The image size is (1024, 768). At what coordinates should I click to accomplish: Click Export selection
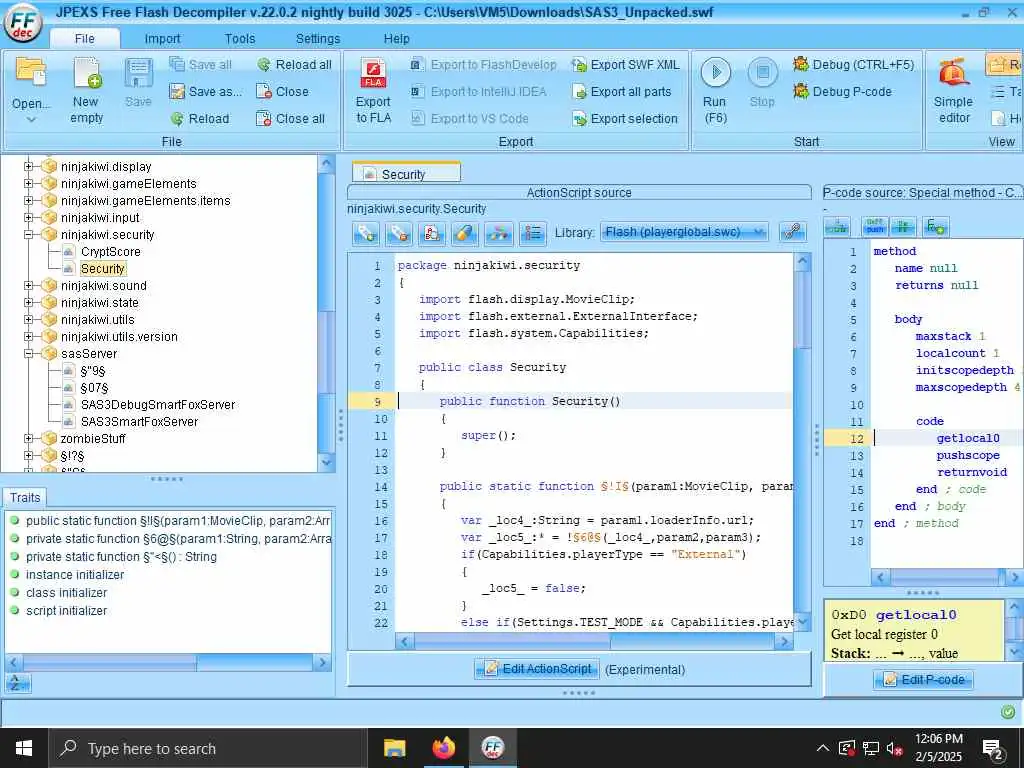625,119
